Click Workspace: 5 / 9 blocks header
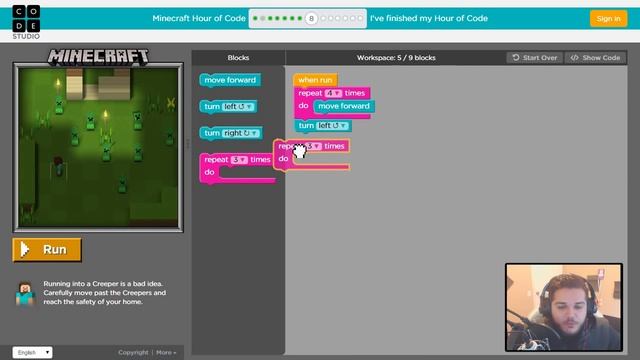The image size is (640, 360). point(396,58)
